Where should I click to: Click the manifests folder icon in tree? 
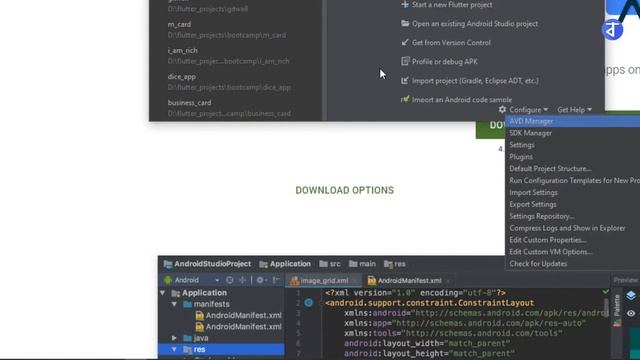187,304
